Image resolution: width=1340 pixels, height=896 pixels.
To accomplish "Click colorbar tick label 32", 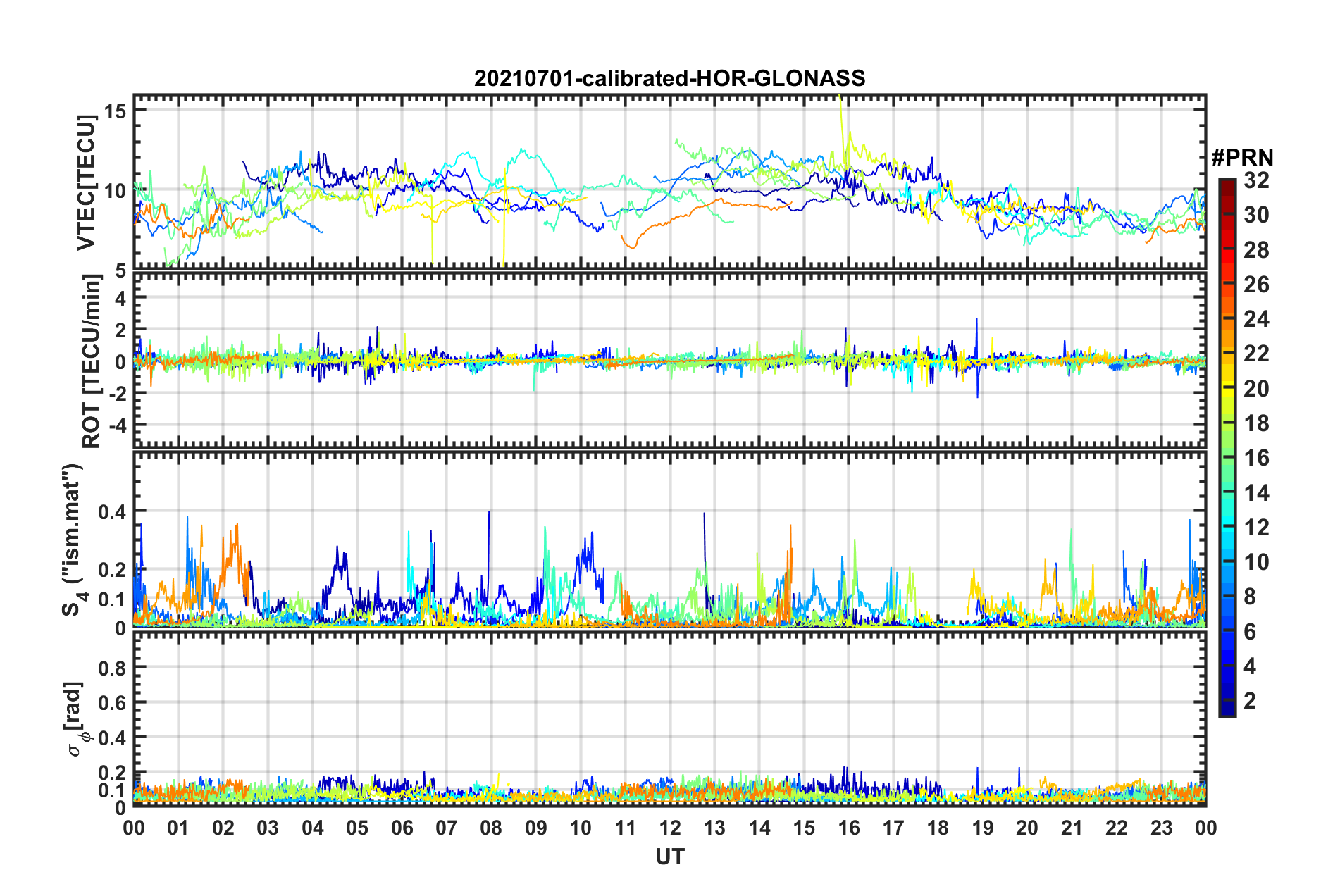I will 1256,180.
